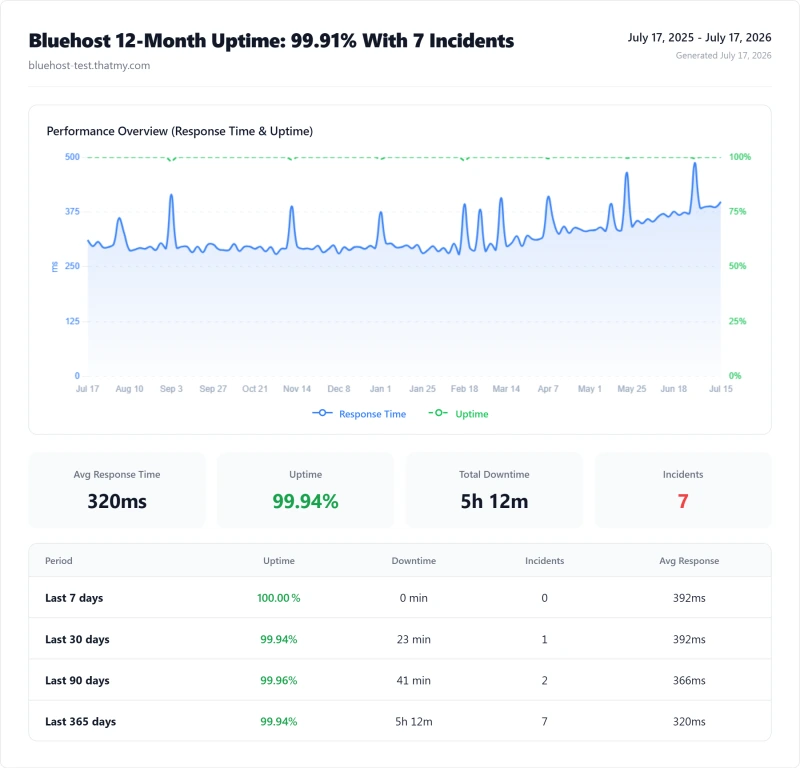Select the 'Last 30 days' row label
Image resolution: width=800 pixels, height=768 pixels.
click(77, 639)
